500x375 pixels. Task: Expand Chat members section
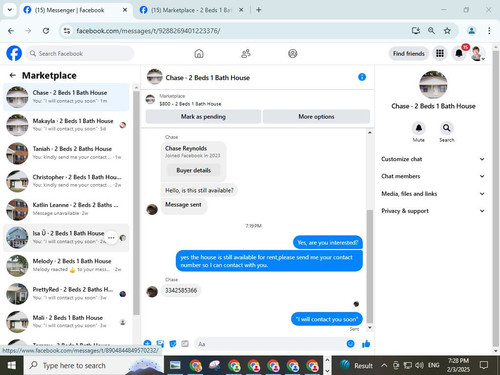tap(433, 176)
